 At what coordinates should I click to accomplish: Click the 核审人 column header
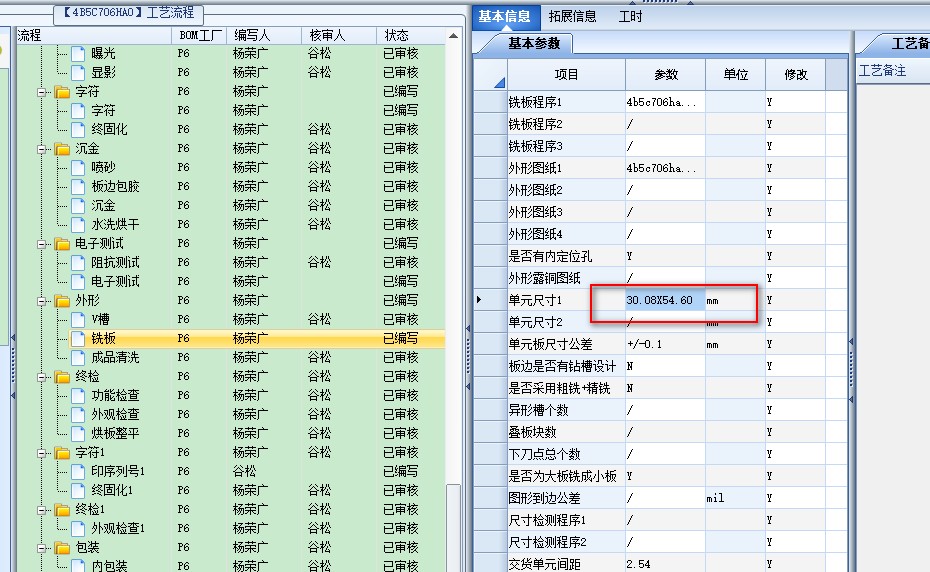pos(339,36)
